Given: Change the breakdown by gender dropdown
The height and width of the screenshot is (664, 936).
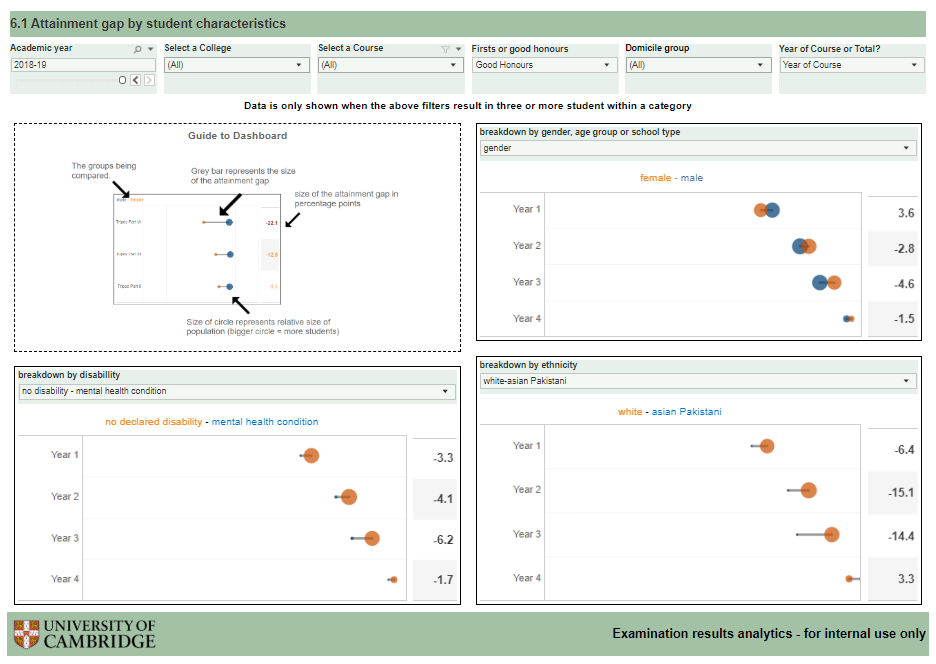Looking at the screenshot, I should tap(698, 148).
